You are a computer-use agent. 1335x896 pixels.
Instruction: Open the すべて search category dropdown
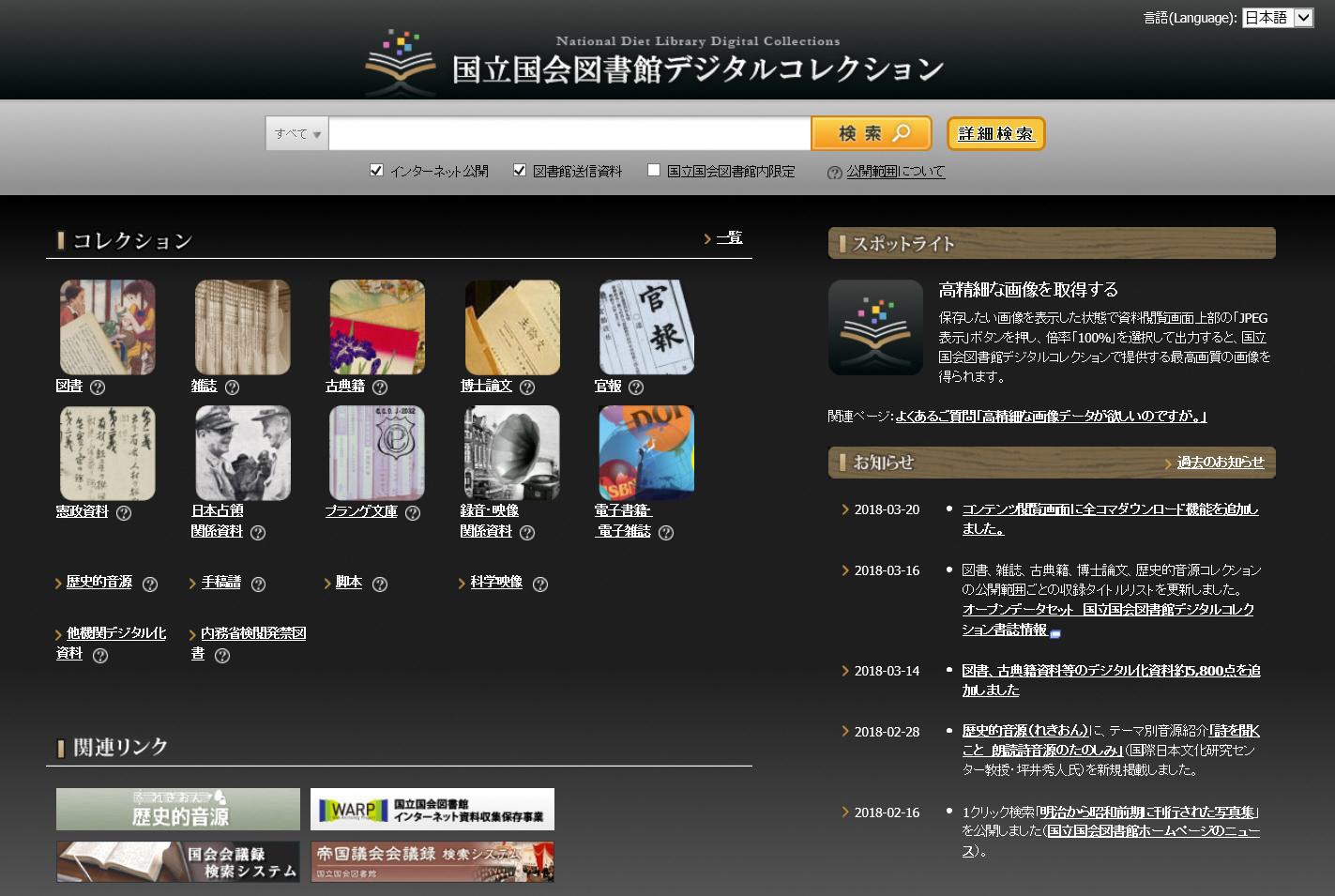[297, 133]
